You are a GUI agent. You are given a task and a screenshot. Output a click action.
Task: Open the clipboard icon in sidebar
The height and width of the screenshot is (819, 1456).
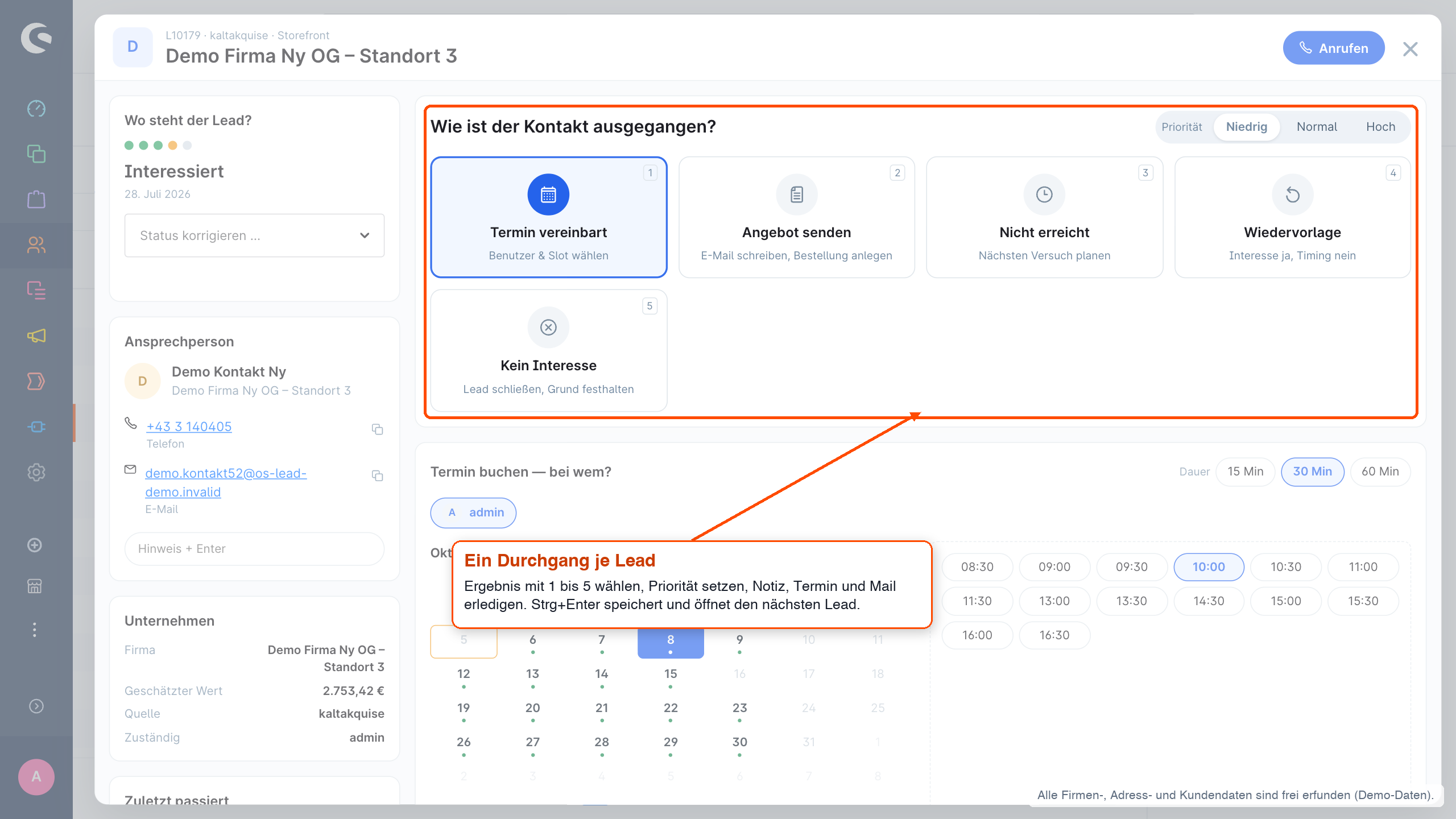coord(36,199)
